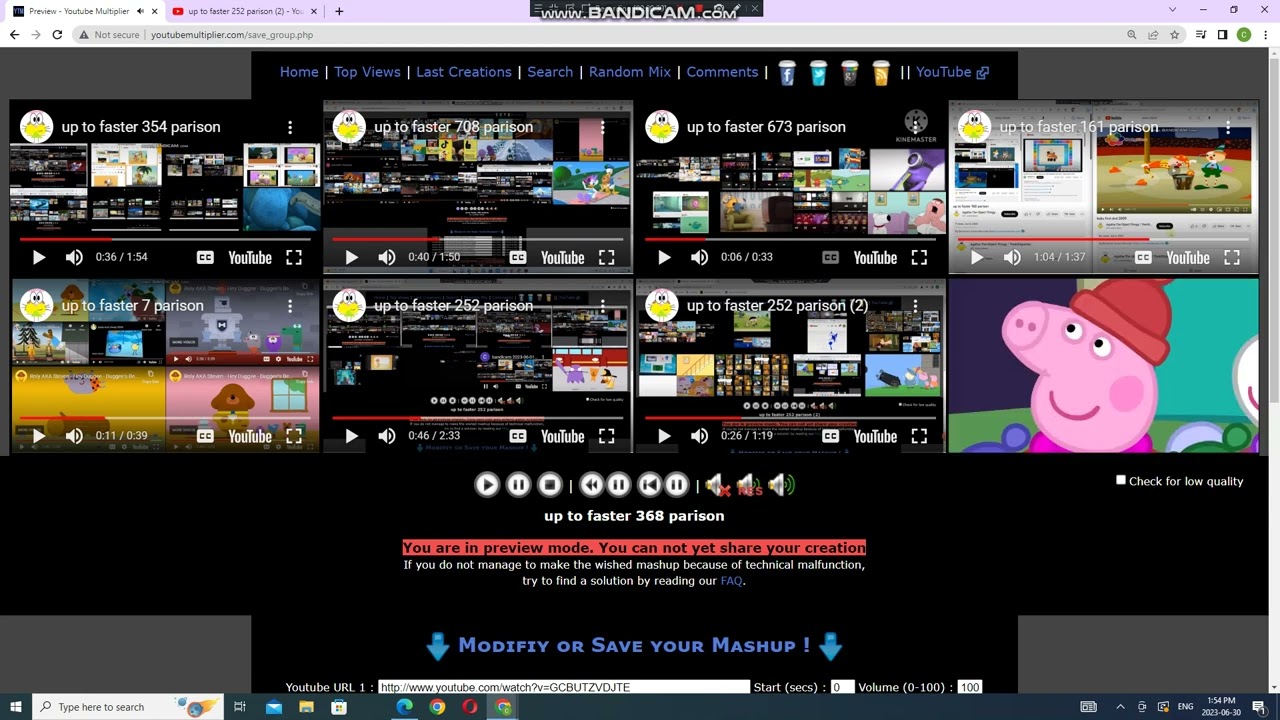This screenshot has width=1280, height=720.
Task: Play the 'up to faster 708 parison' video
Action: click(x=351, y=258)
